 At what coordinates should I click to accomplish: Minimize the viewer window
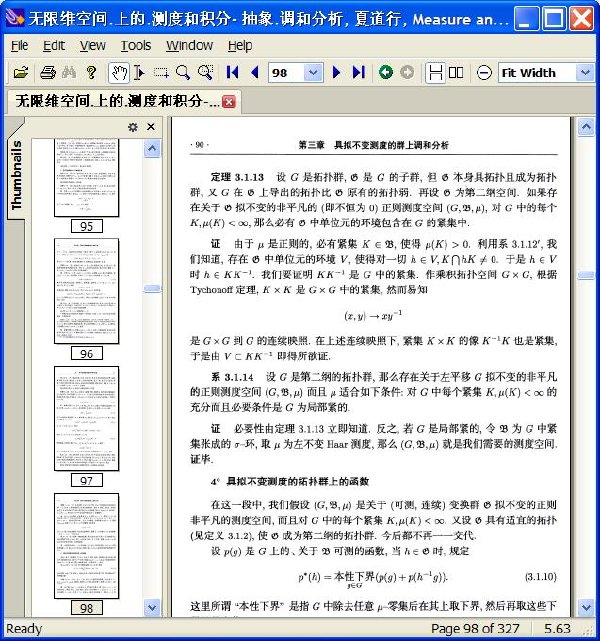(526, 18)
